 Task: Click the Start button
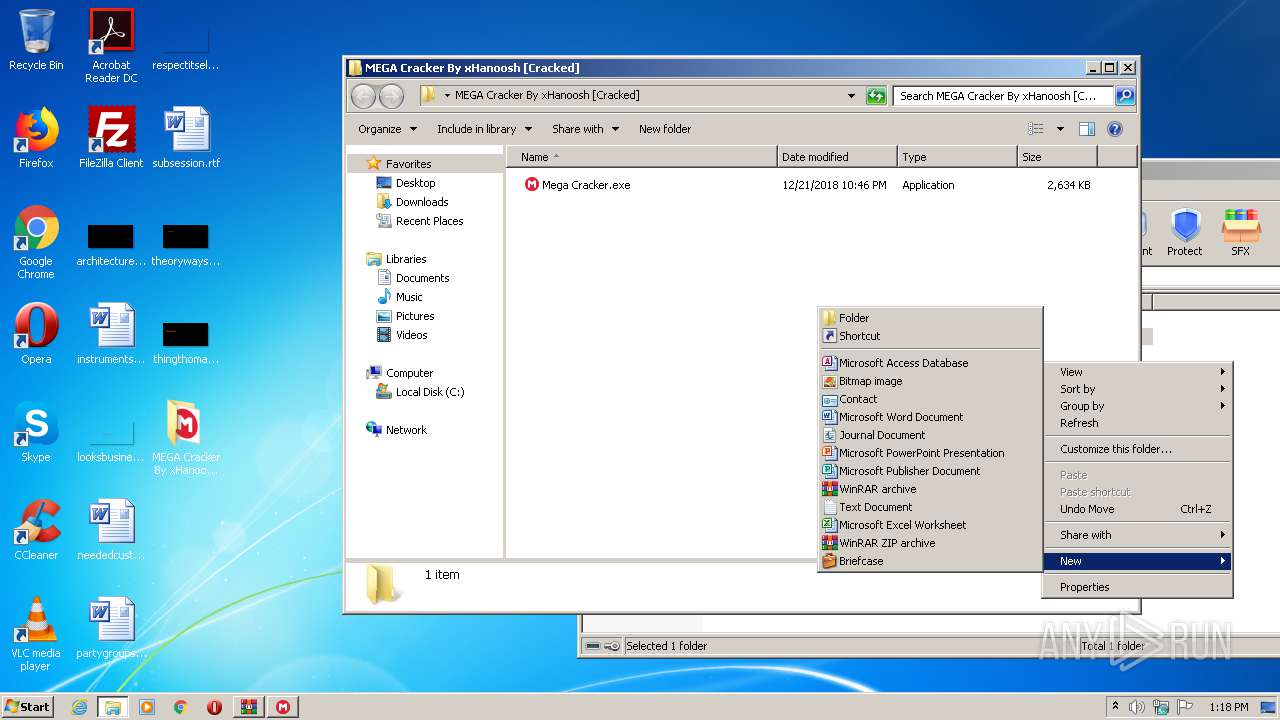click(28, 707)
